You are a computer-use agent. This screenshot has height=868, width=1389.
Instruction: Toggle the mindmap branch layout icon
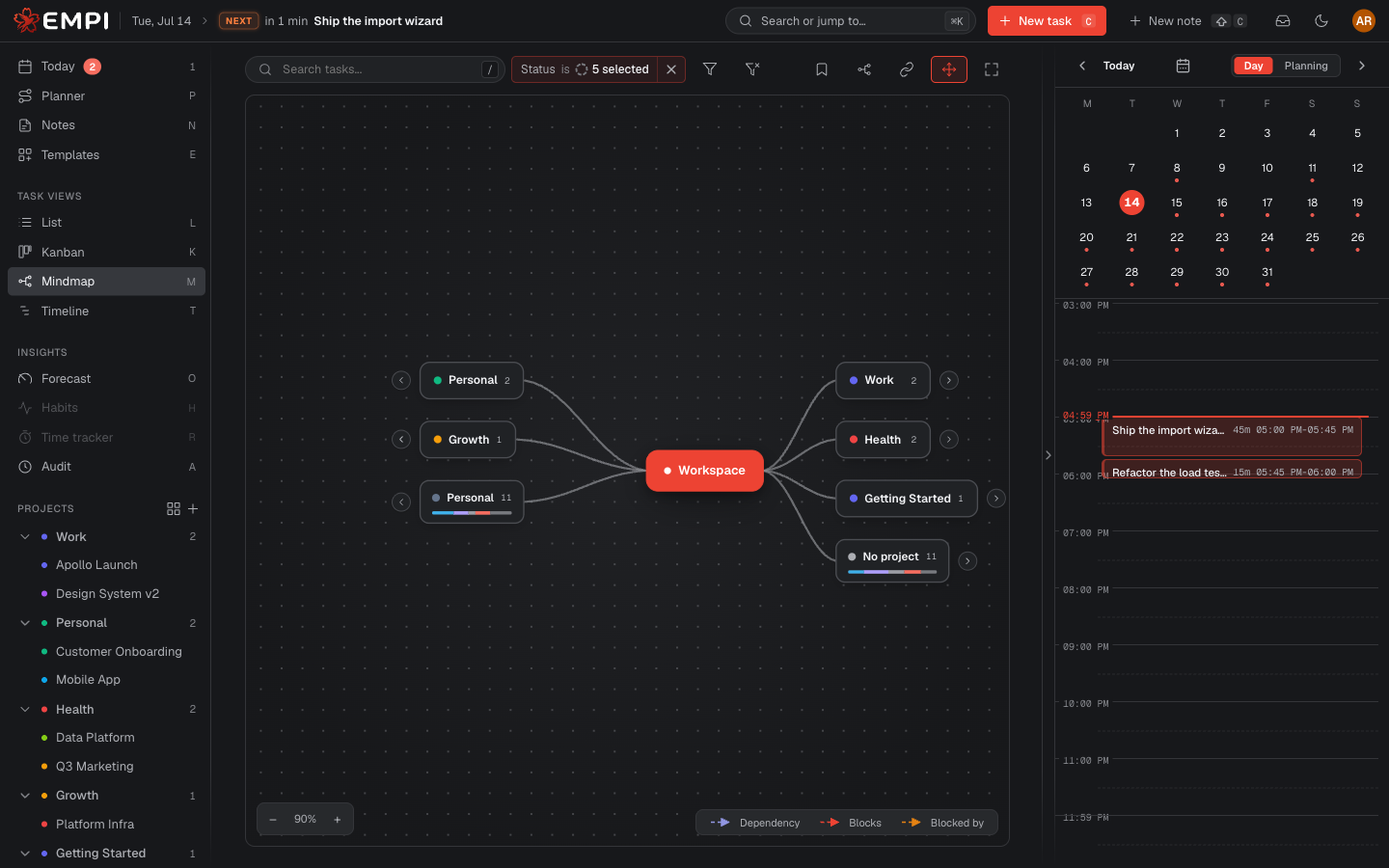coord(864,69)
